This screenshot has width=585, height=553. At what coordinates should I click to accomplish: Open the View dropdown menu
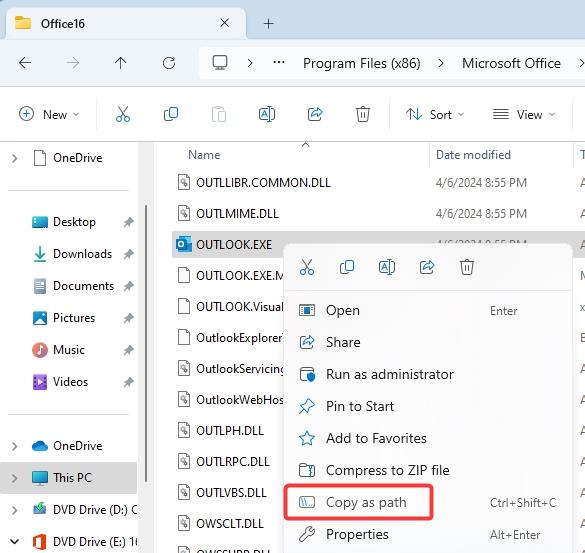524,114
